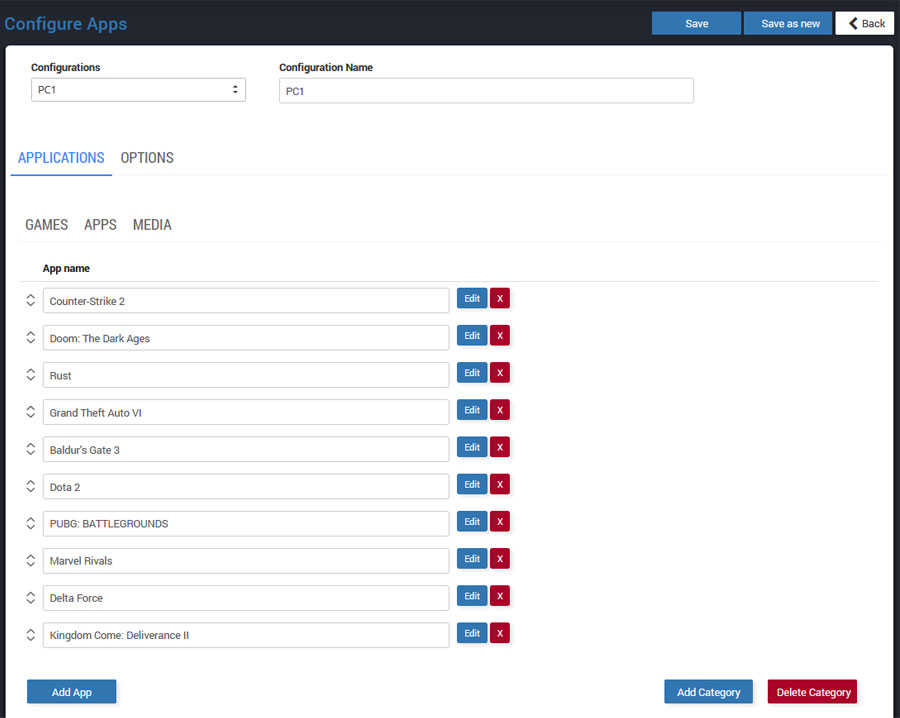Focus the Counter-Strike 2 name field
The image size is (900, 718).
tap(246, 301)
